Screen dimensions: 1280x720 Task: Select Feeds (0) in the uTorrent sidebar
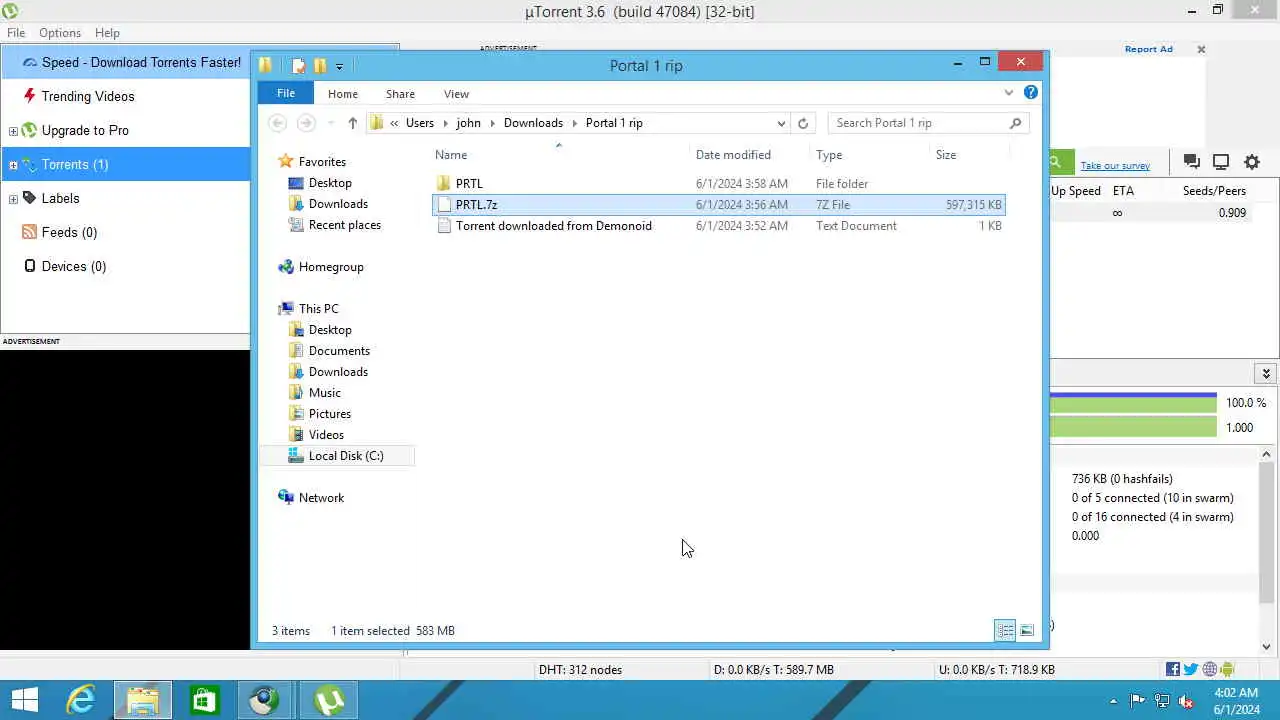(69, 233)
